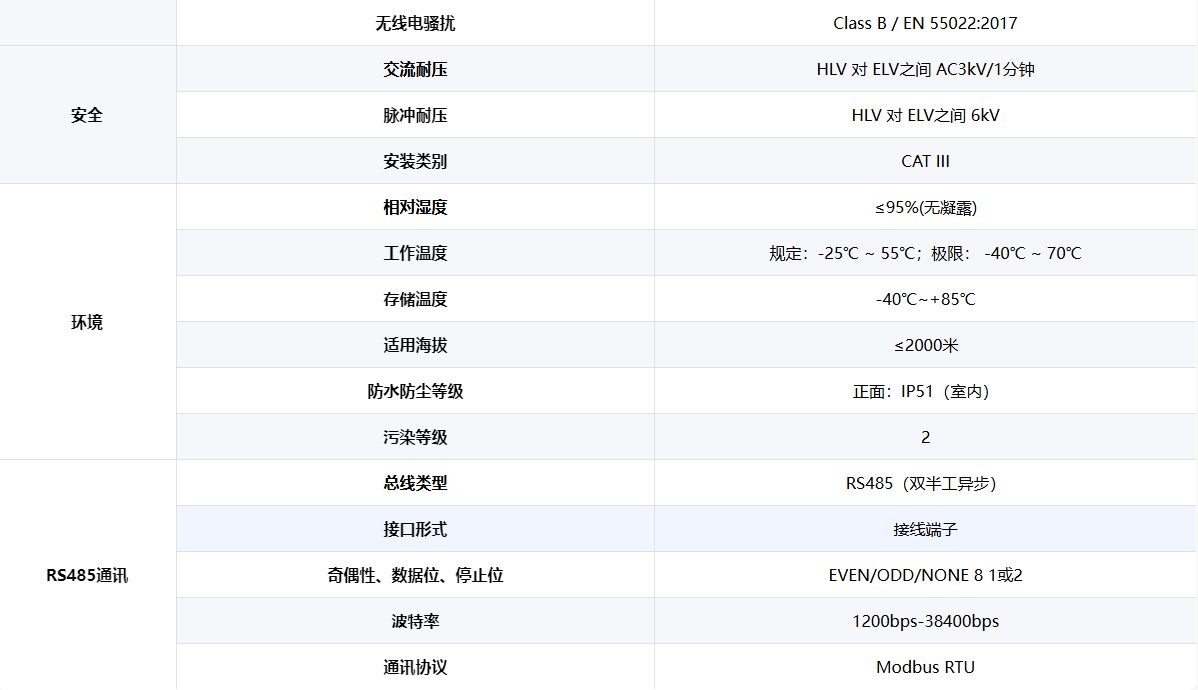Click the 1200bps-38400bps baud rate value
Viewport: 1198px width, 690px height.
[x=925, y=621]
